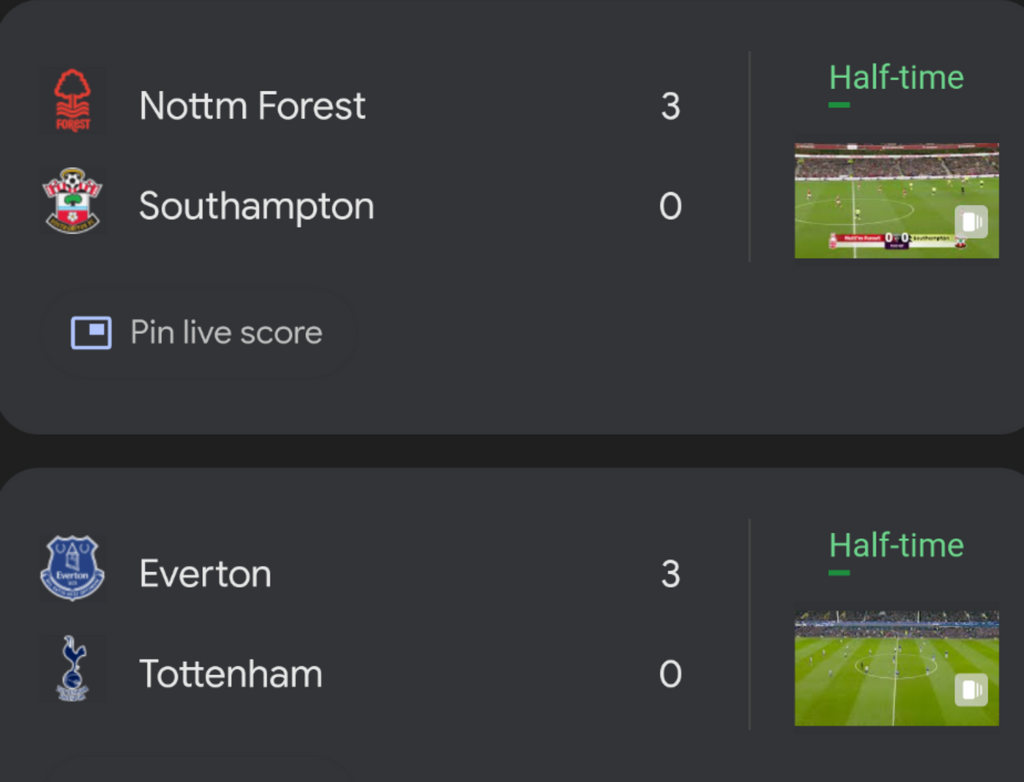
Task: Click the picture-in-picture pin icon
Action: tap(91, 333)
